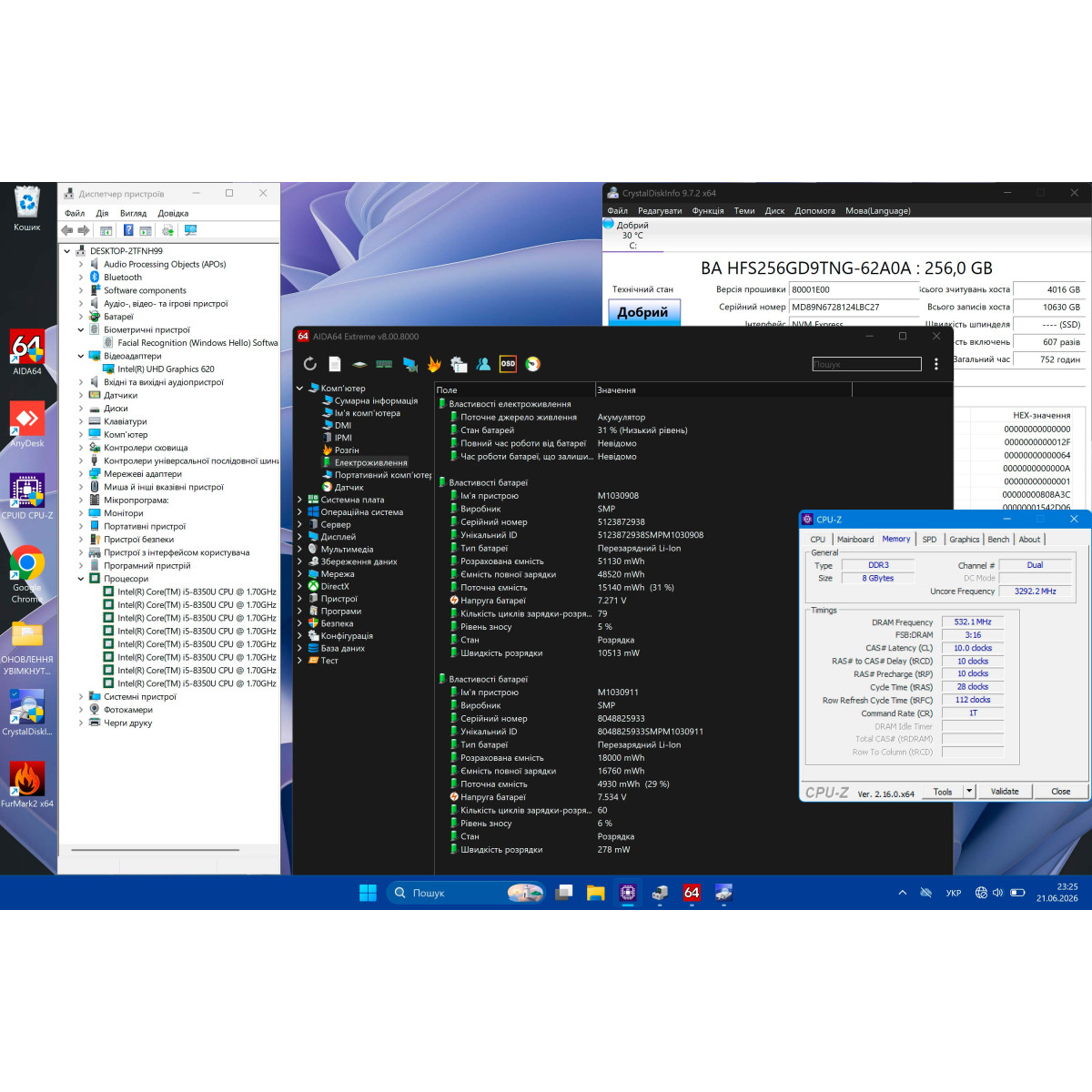
Task: Click battery icon in system tray
Action: (x=1017, y=893)
